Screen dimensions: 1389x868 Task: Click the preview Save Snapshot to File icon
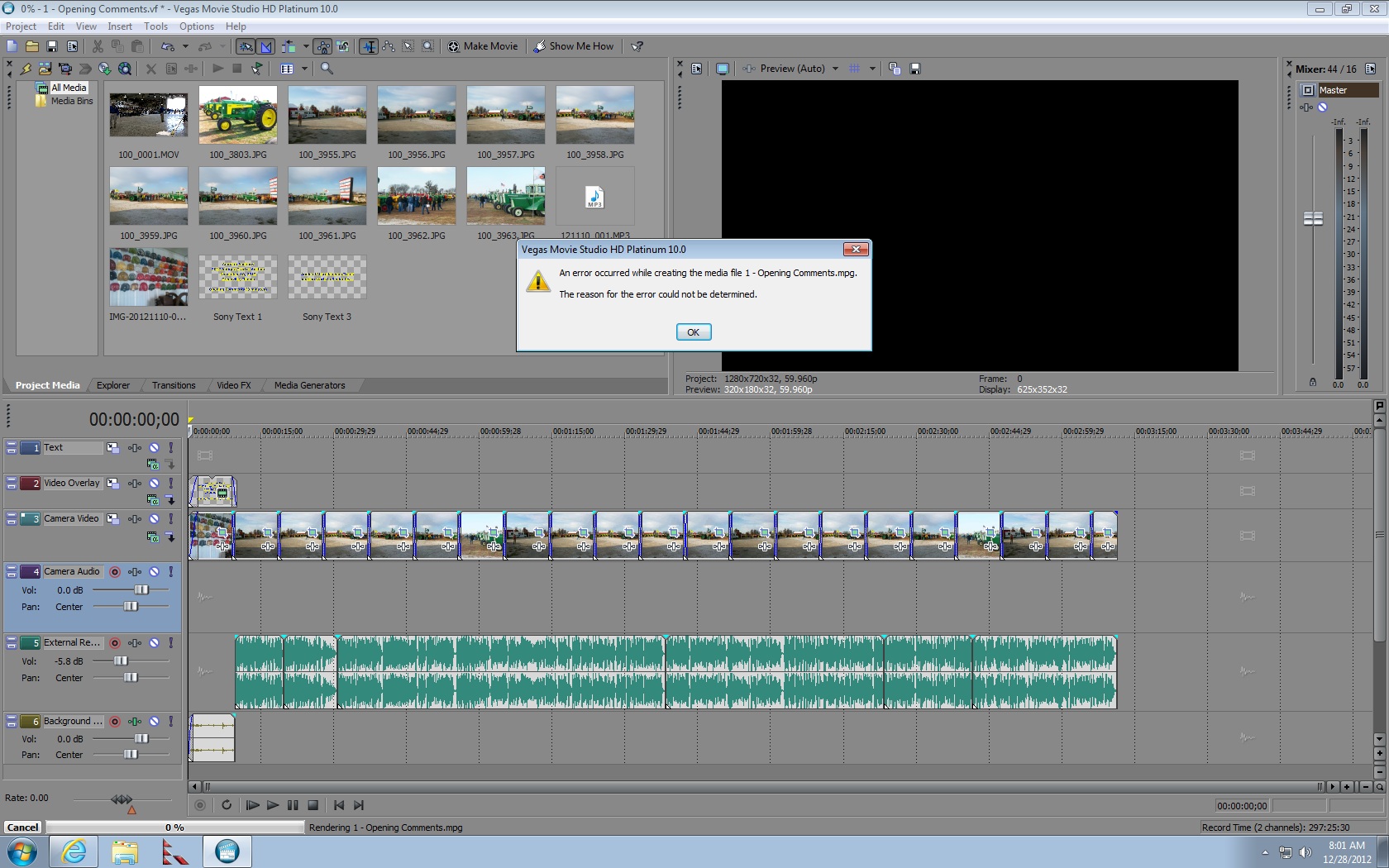tap(915, 69)
